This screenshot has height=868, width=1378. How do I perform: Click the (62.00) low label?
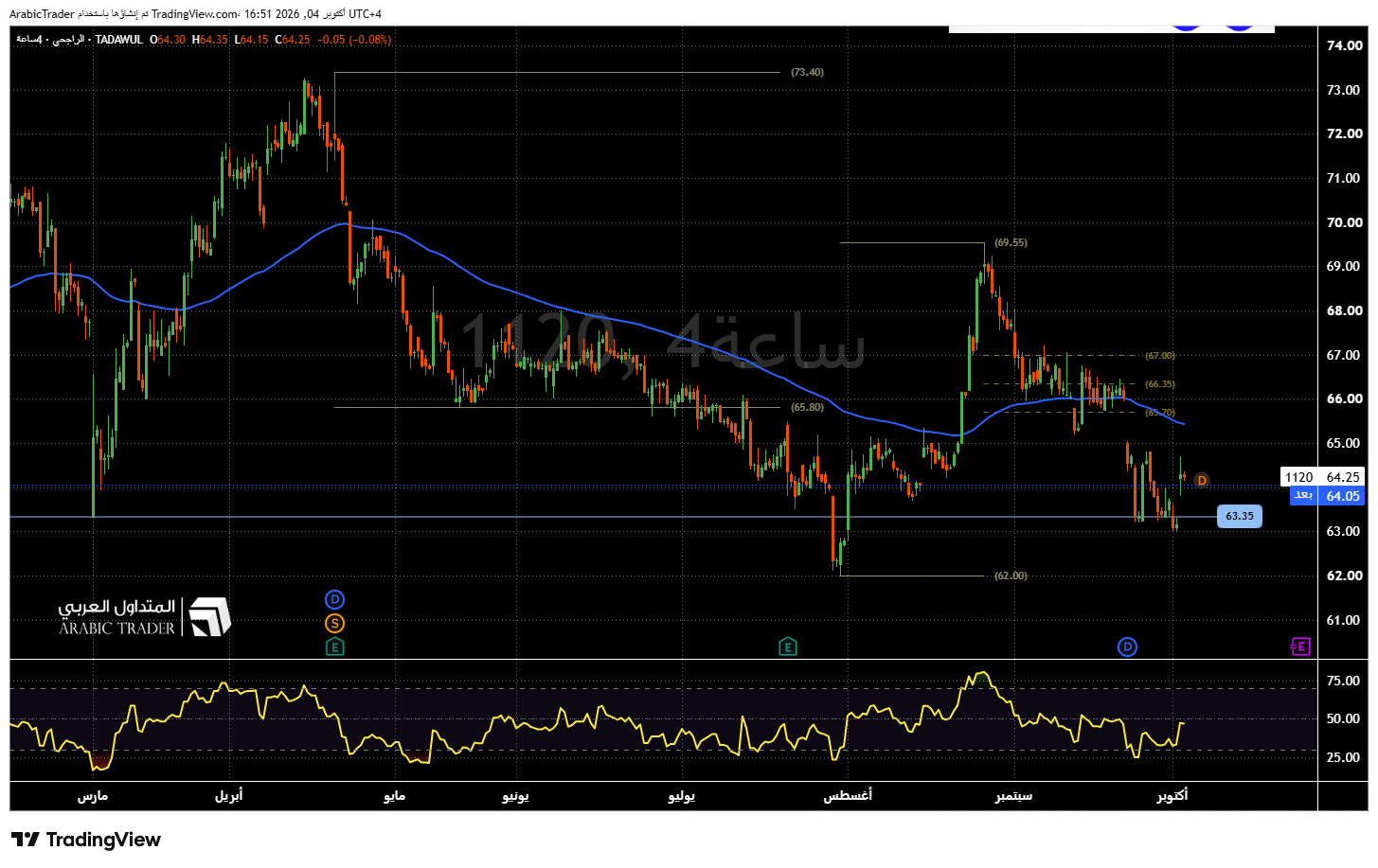pos(1011,576)
